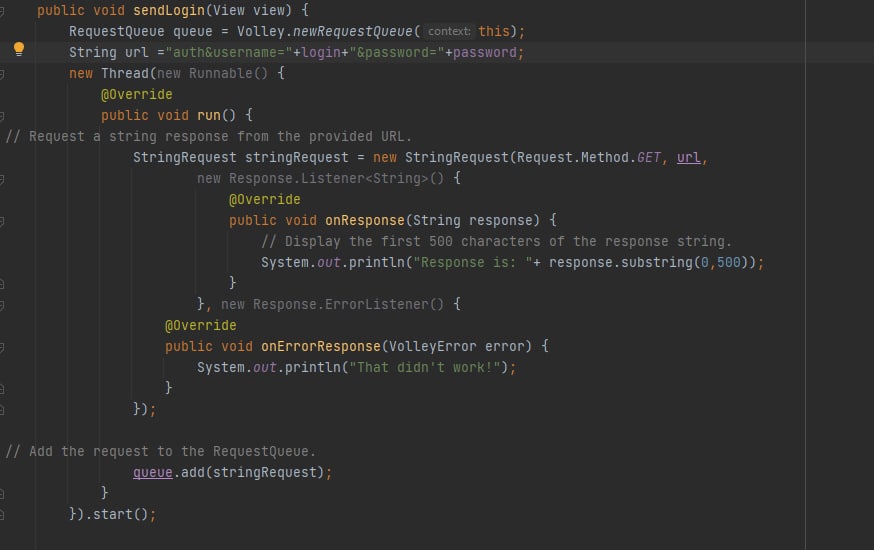The width and height of the screenshot is (874, 550).
Task: Collapse the sendLogin method with its gutter fold marker
Action: pos(2,11)
